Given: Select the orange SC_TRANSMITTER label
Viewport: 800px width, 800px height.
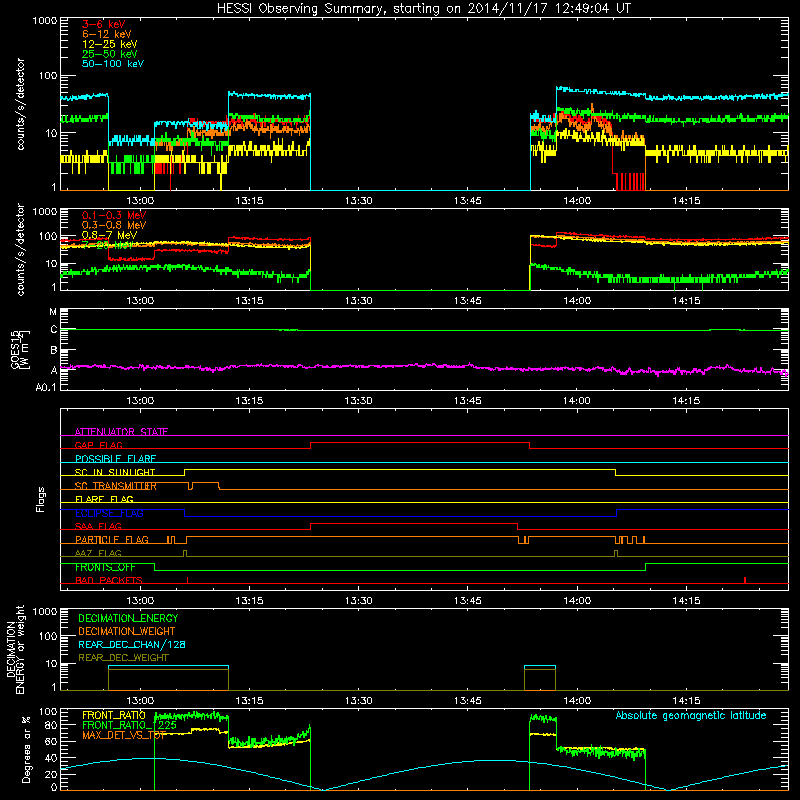Looking at the screenshot, I should 116,486.
